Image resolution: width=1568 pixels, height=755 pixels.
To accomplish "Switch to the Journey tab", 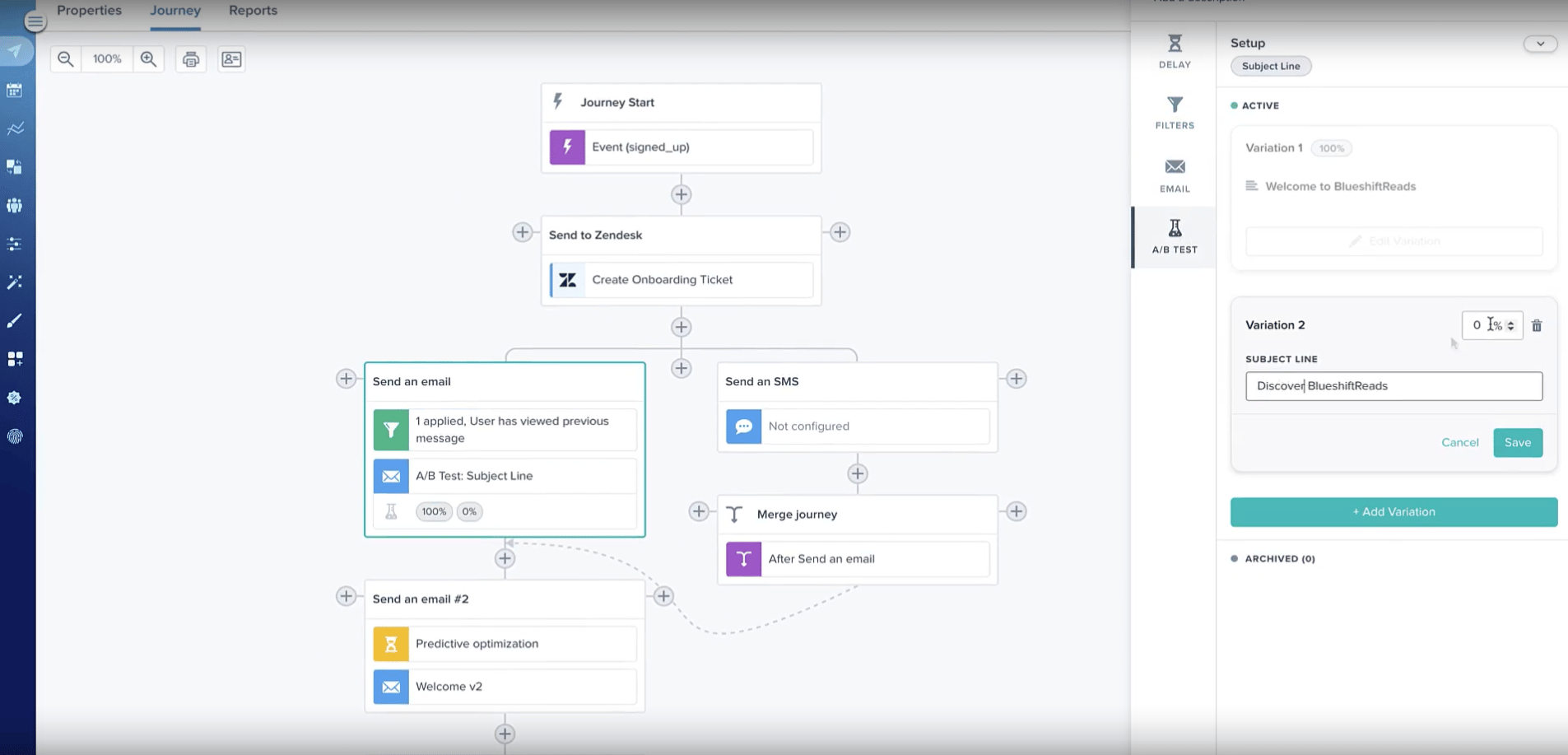I will tap(175, 11).
